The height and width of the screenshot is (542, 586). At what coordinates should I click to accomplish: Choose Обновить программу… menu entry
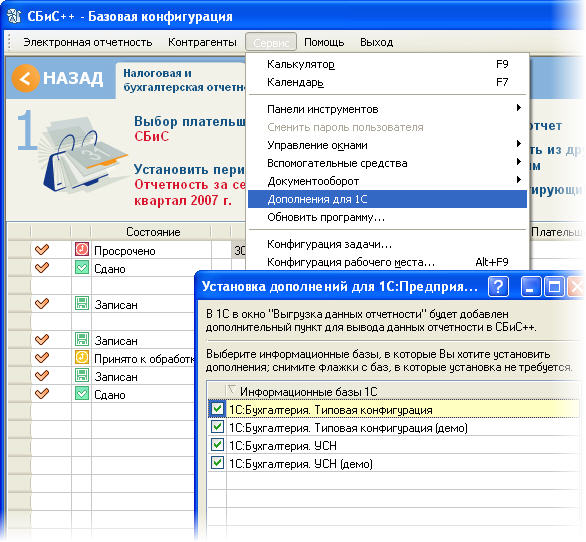[388, 217]
